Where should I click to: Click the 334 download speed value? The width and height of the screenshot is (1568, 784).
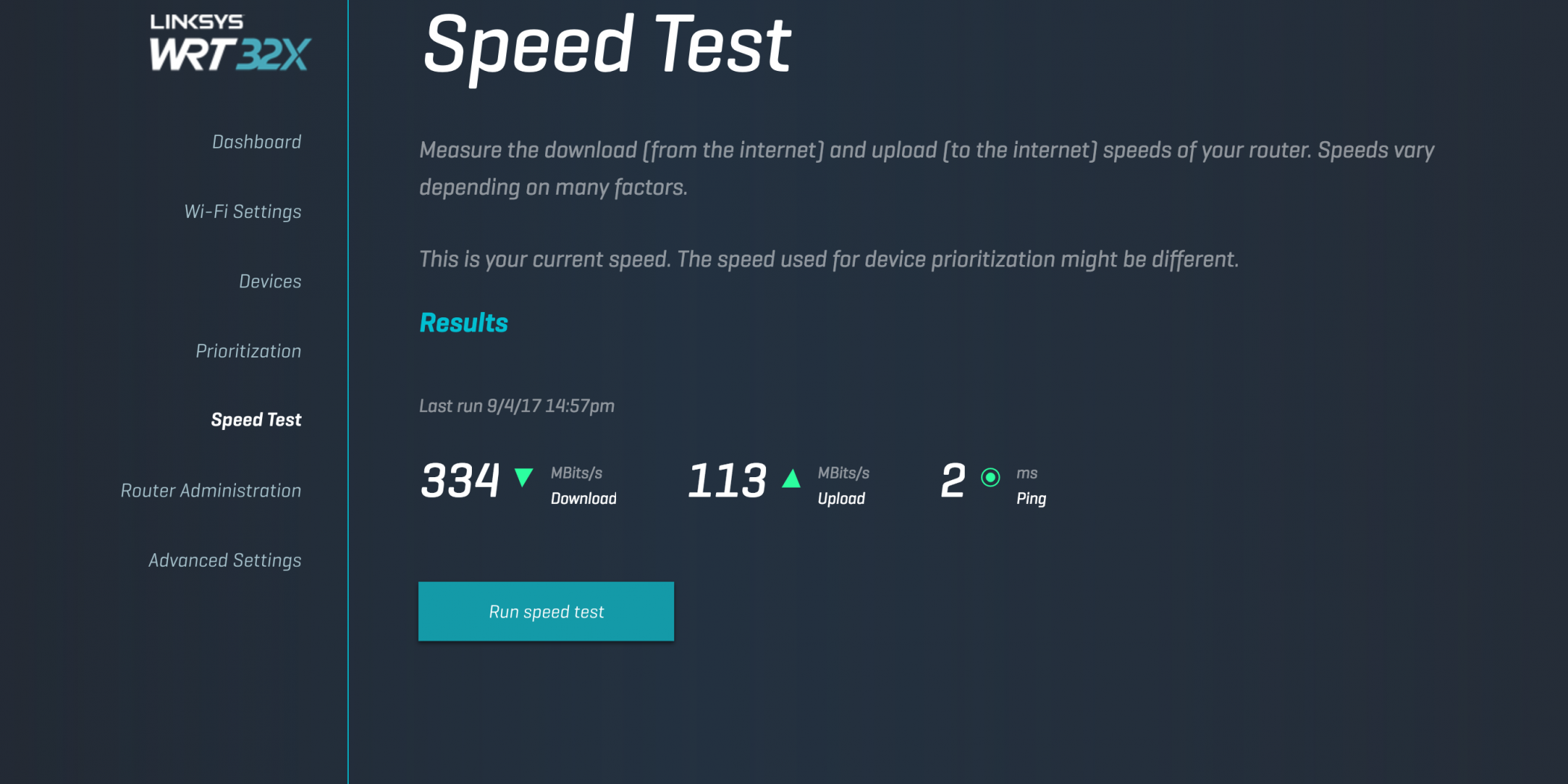(460, 480)
